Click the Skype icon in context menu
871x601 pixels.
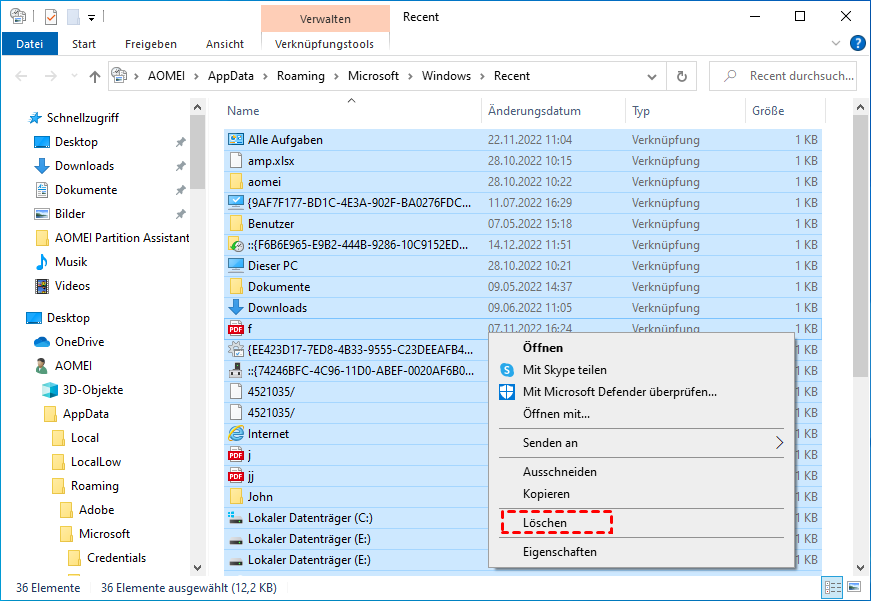tap(507, 369)
